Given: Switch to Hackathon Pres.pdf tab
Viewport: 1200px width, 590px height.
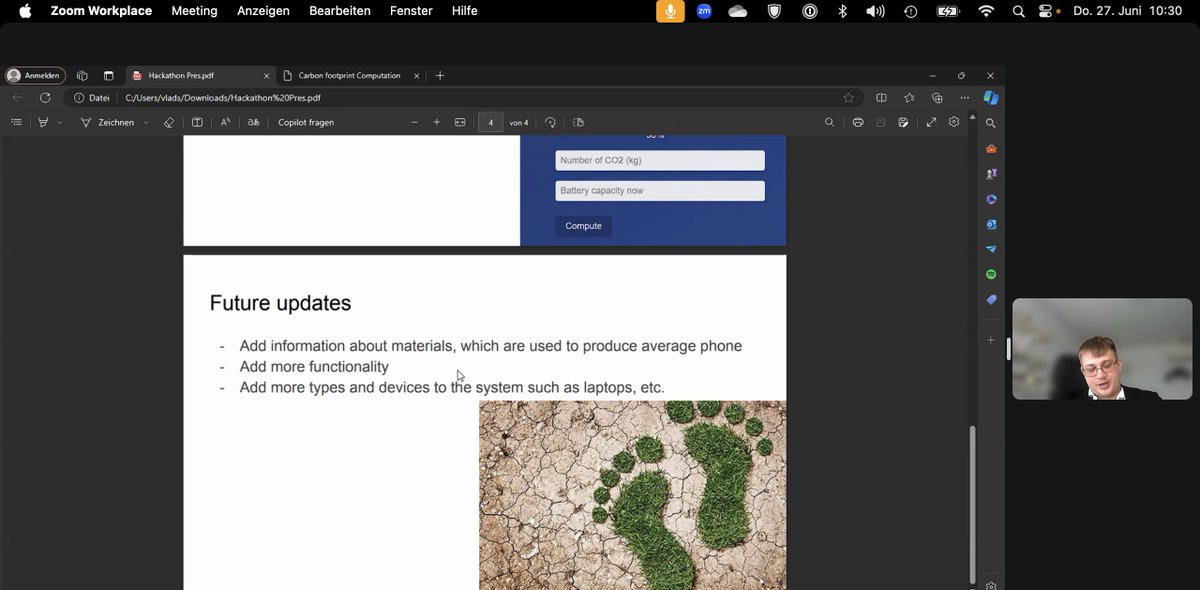Looking at the screenshot, I should pyautogui.click(x=200, y=75).
